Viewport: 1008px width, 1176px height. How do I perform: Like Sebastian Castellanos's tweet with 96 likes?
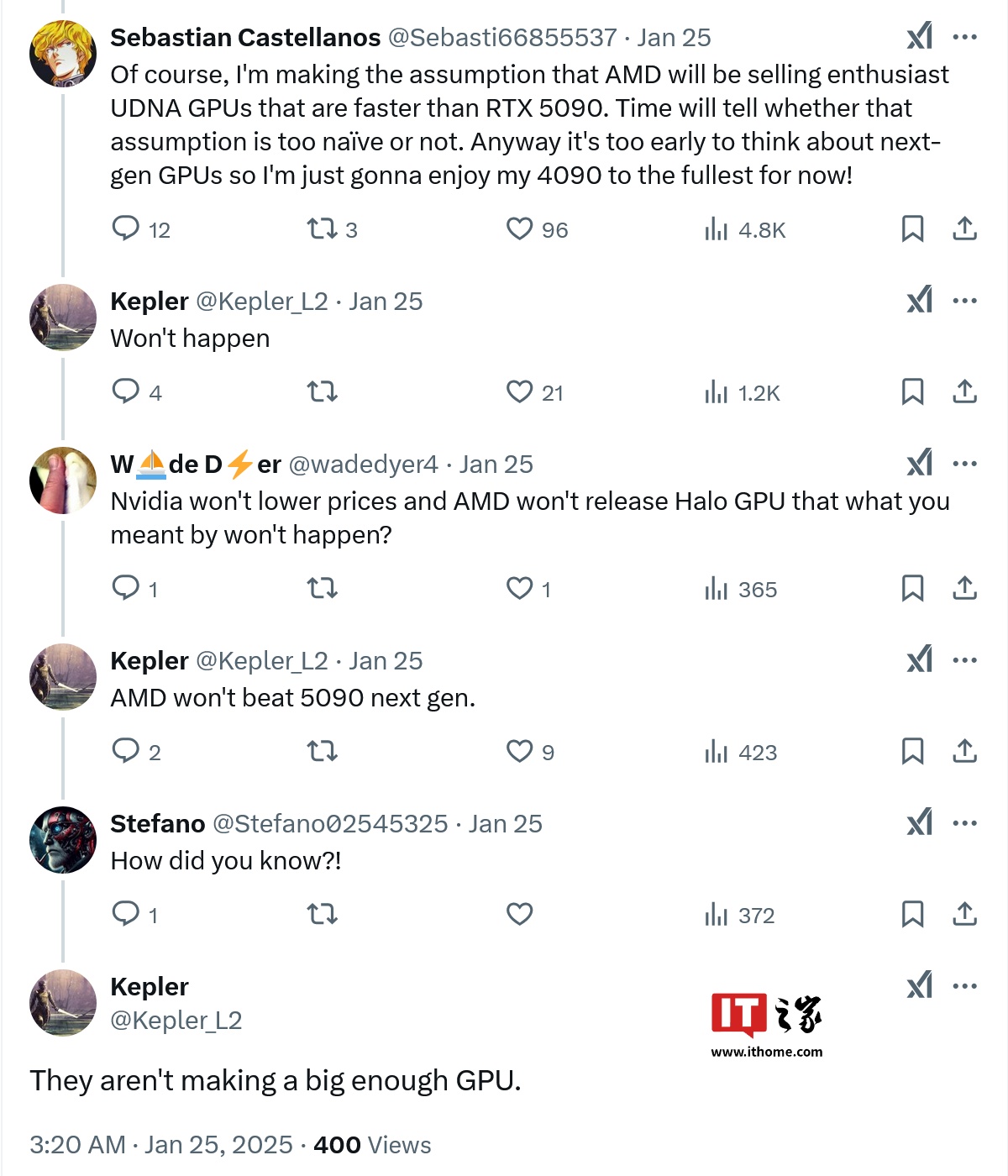[519, 228]
